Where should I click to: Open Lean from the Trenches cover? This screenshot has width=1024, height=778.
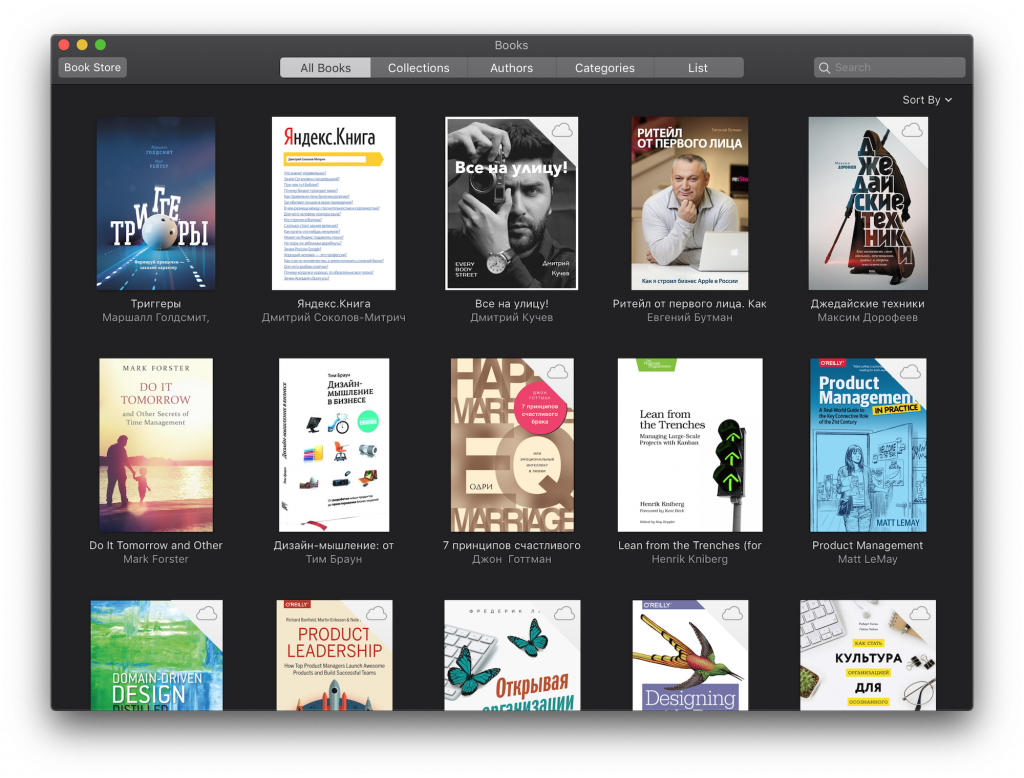click(x=690, y=445)
